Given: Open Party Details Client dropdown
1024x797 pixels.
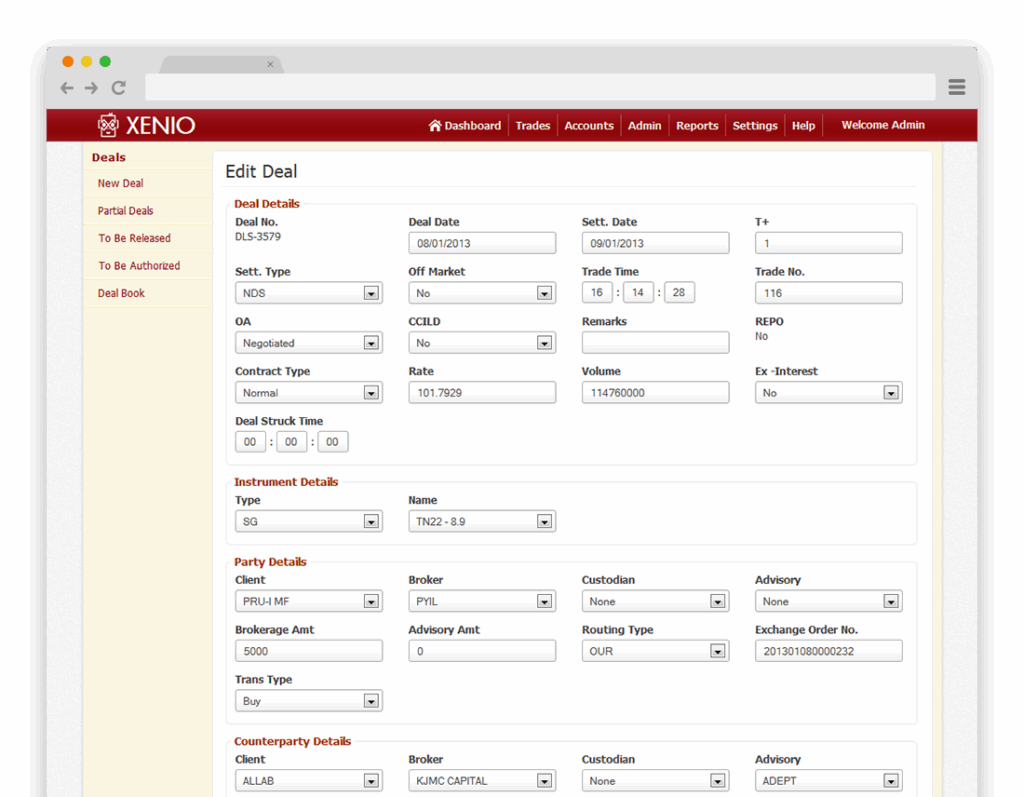Looking at the screenshot, I should [x=308, y=601].
